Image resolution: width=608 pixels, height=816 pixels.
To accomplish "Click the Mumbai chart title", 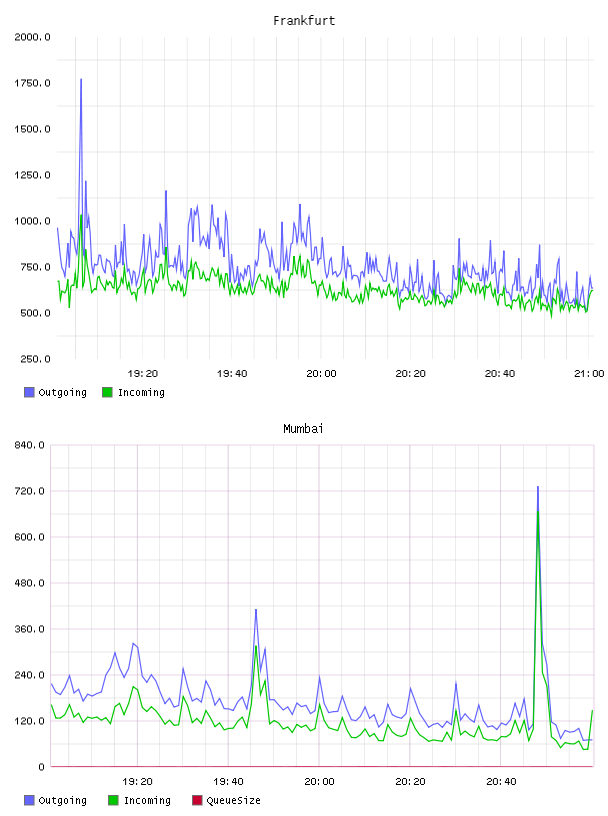I will (303, 429).
